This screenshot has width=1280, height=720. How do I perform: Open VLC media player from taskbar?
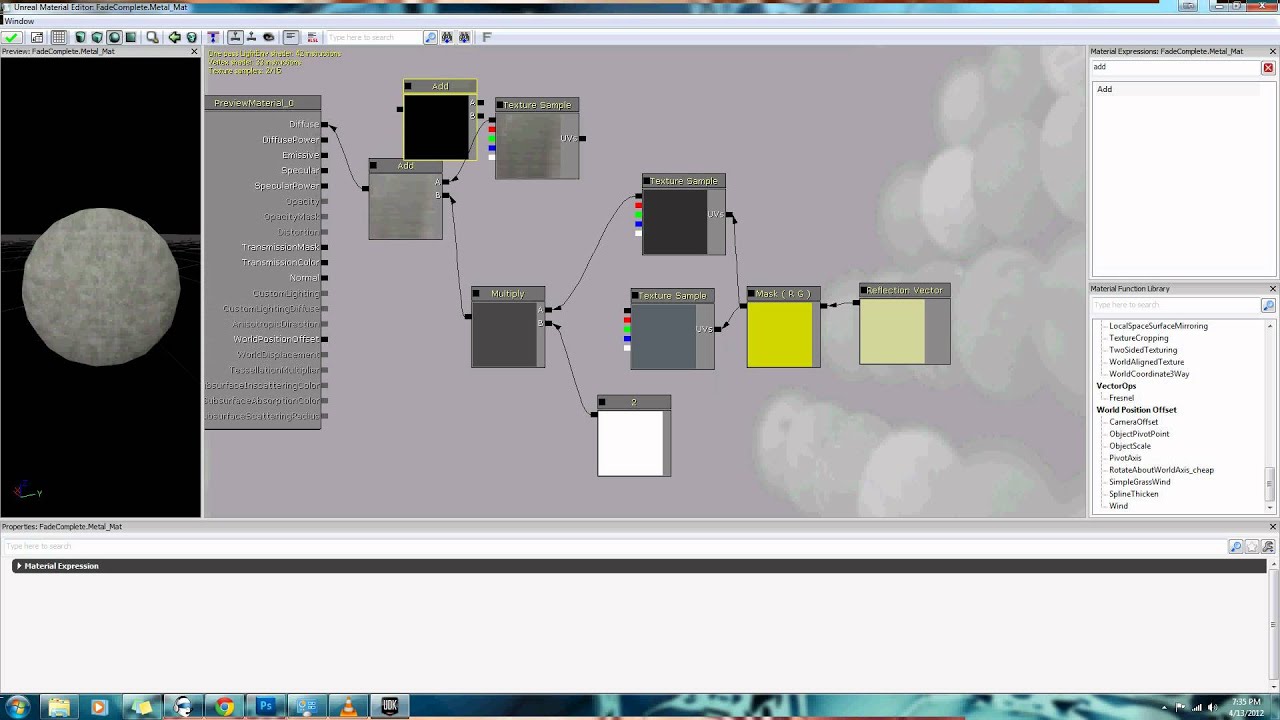(348, 707)
